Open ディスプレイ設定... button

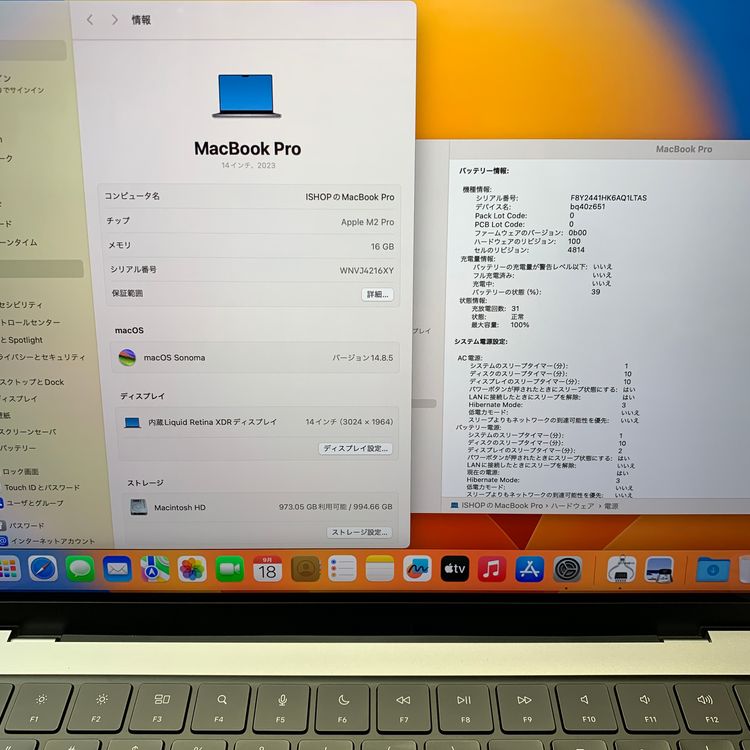pyautogui.click(x=355, y=448)
